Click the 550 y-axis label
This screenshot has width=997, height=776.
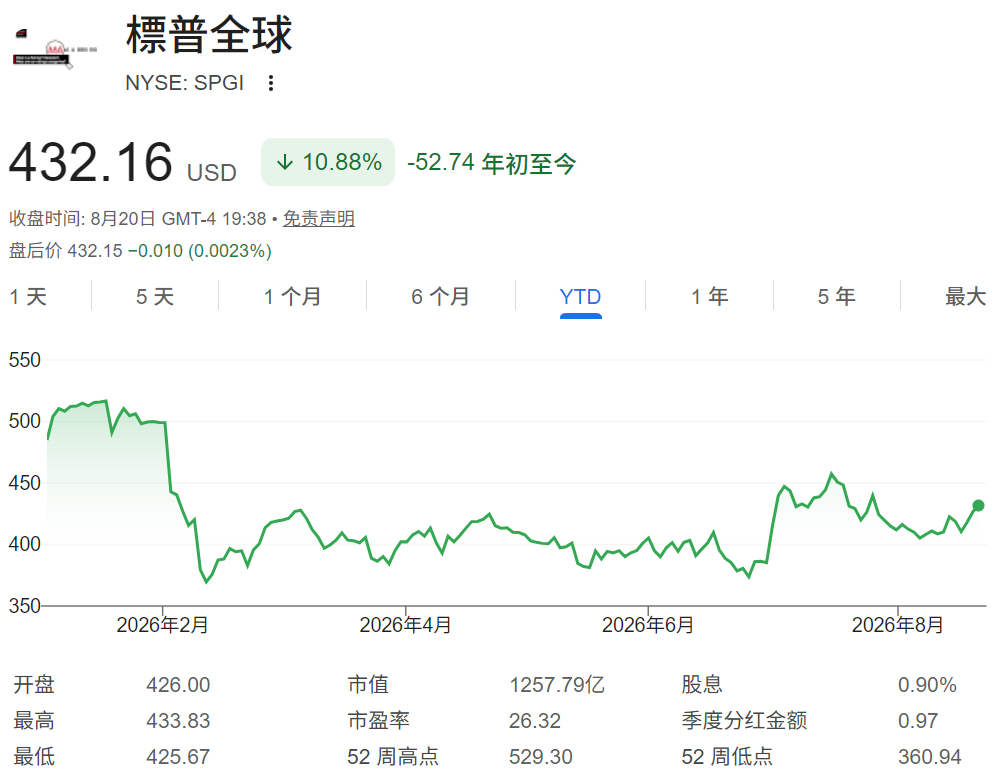[25, 360]
